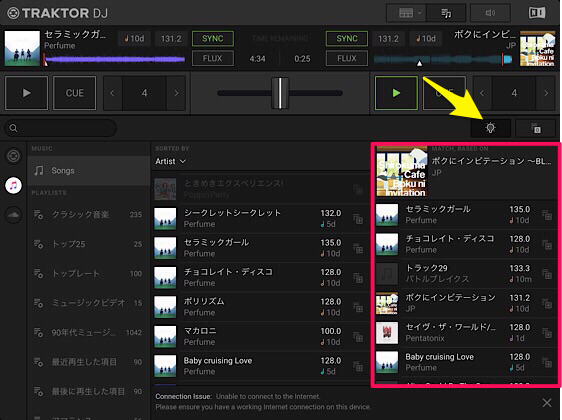This screenshot has height=420, width=562.
Task: Open the 最近再生した項目 playlist
Action: tap(89, 362)
